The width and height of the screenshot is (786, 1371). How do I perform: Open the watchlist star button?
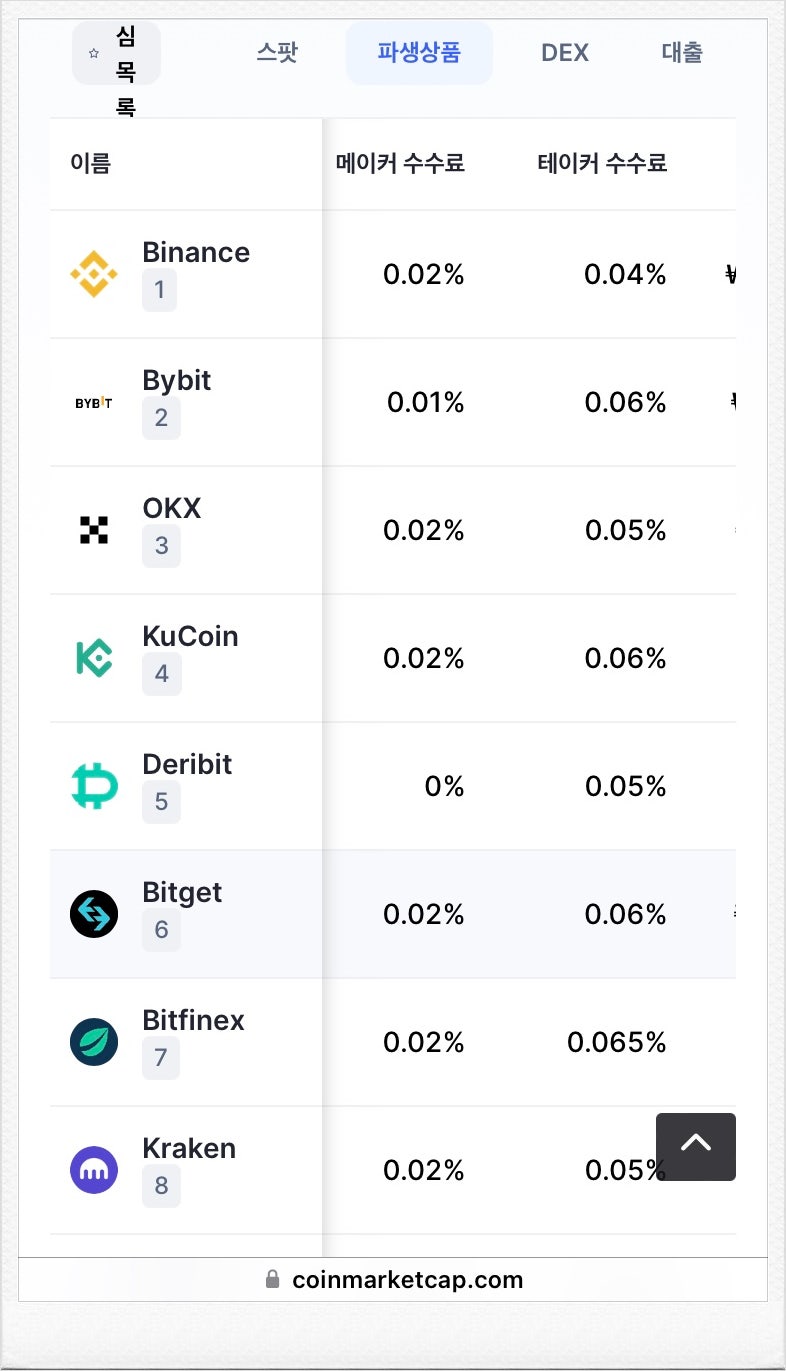116,53
